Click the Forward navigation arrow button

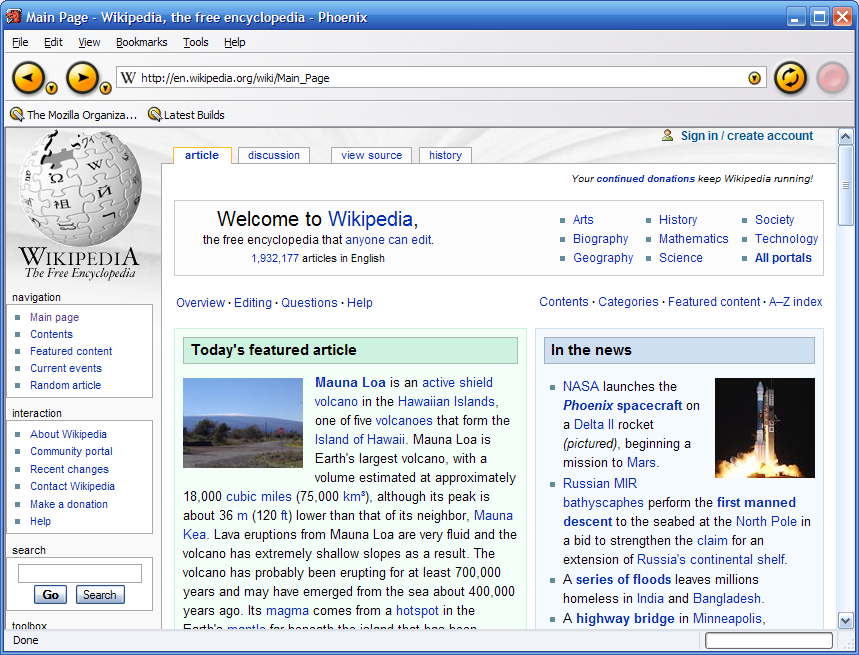pos(82,78)
